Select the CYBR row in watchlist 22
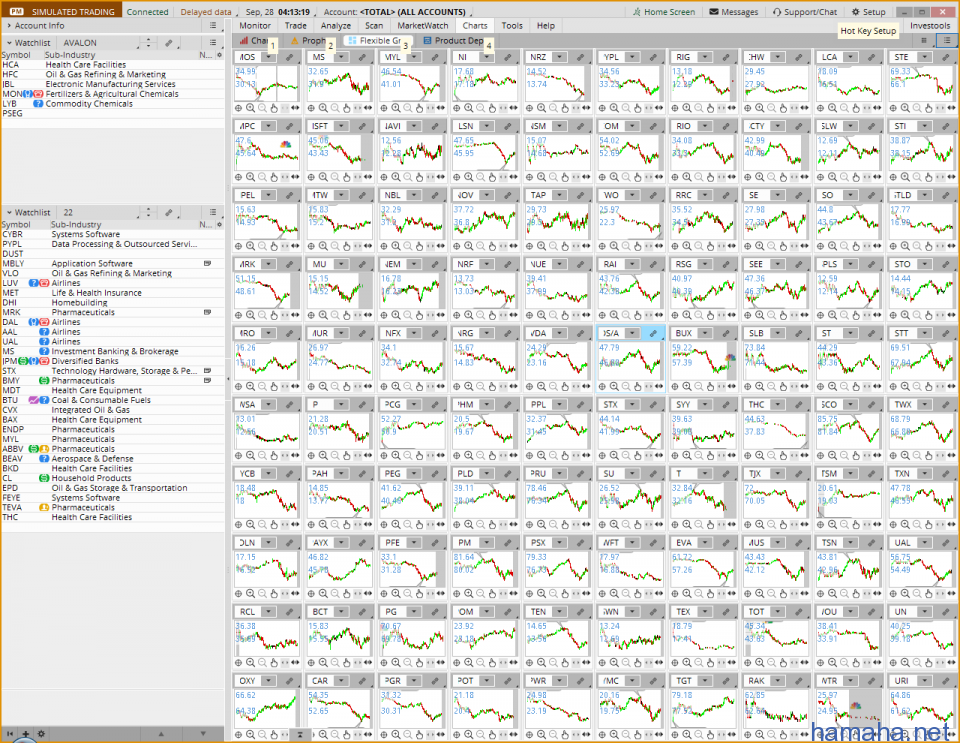This screenshot has width=960, height=743. pyautogui.click(x=113, y=234)
